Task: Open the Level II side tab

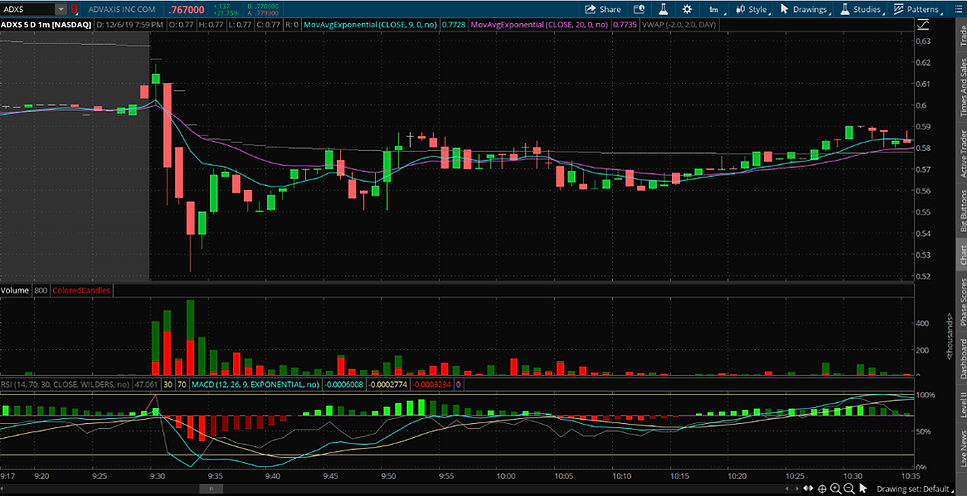Action: (961, 402)
